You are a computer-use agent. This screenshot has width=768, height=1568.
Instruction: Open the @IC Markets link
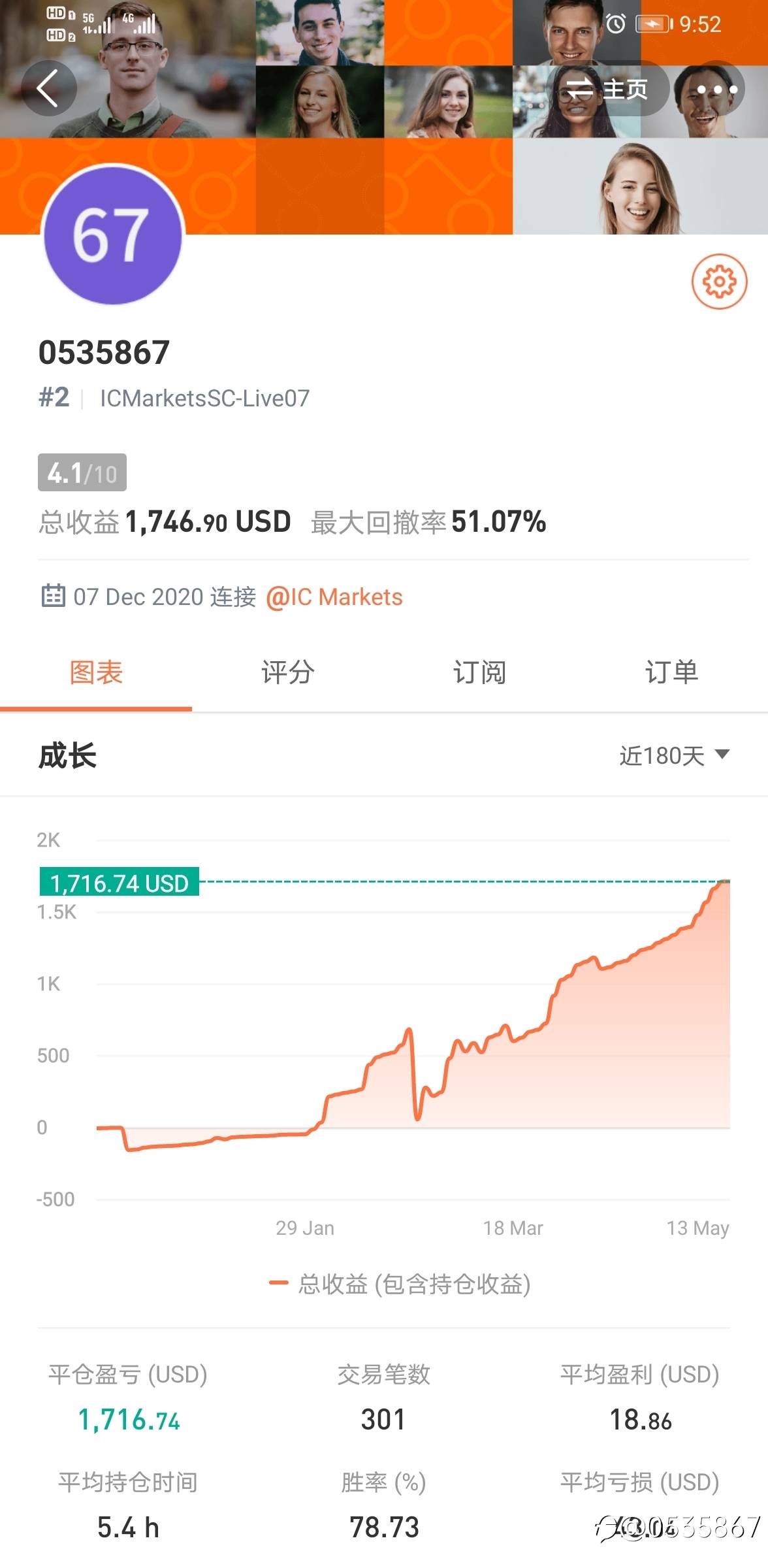point(334,597)
